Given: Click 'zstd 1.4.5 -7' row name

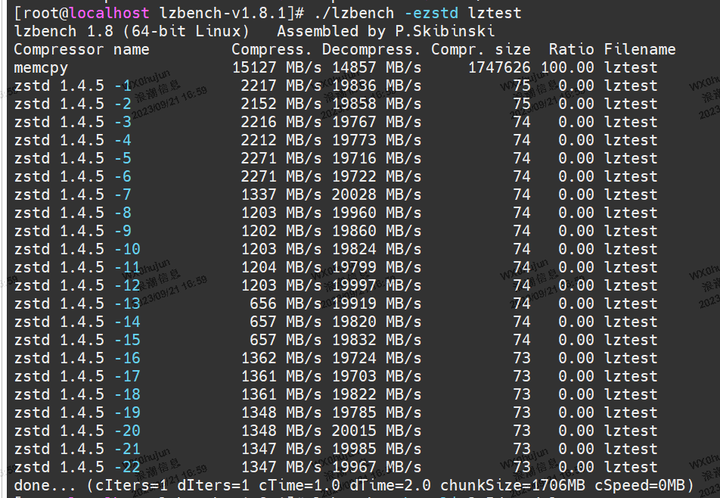Looking at the screenshot, I should coord(73,195).
